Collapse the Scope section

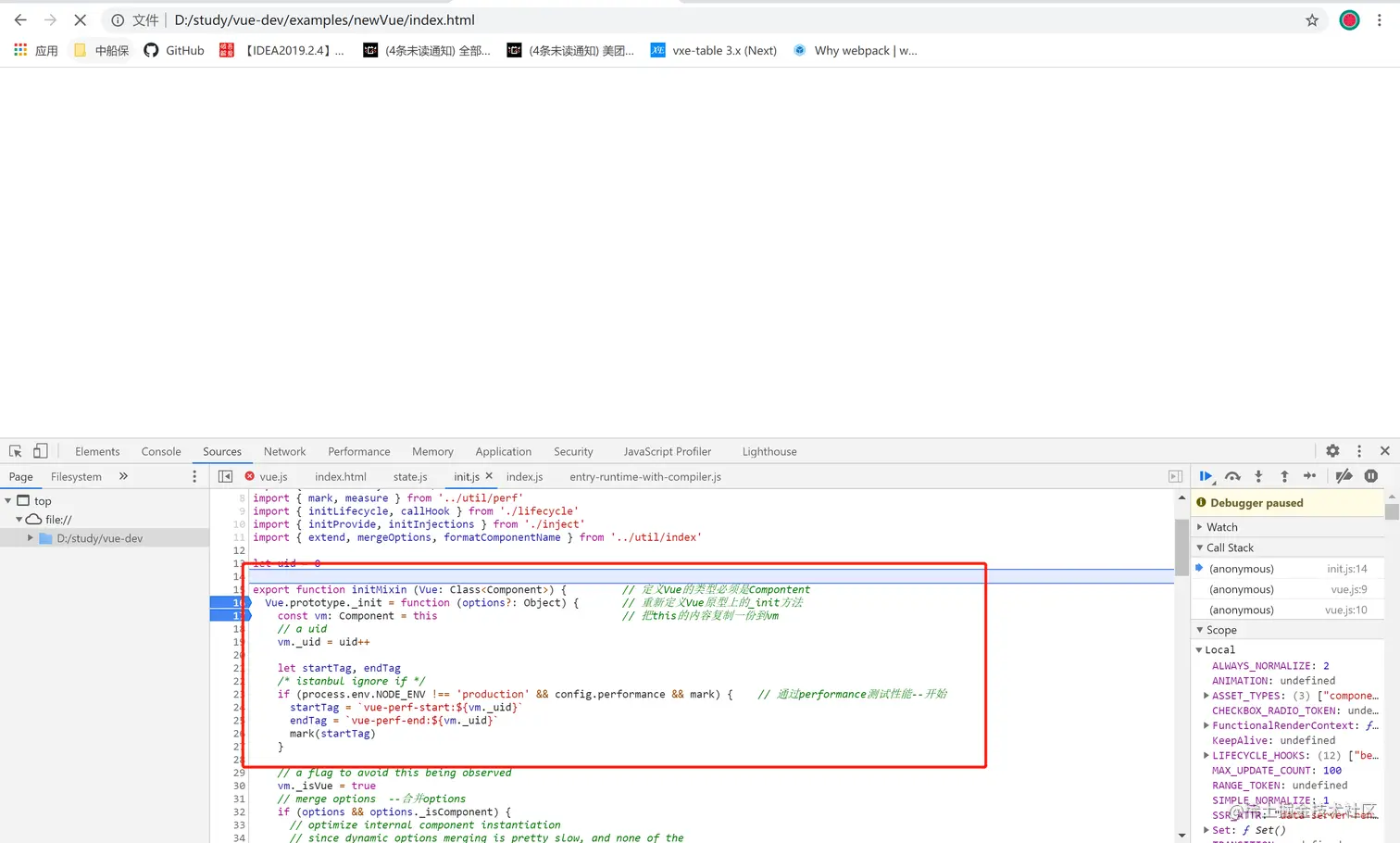(x=1200, y=630)
